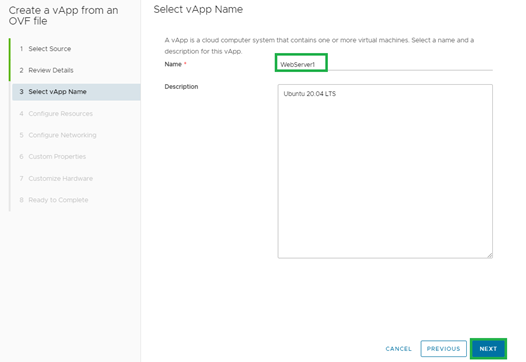
Task: Open Configure Networking step in sidebar
Action: (x=62, y=135)
